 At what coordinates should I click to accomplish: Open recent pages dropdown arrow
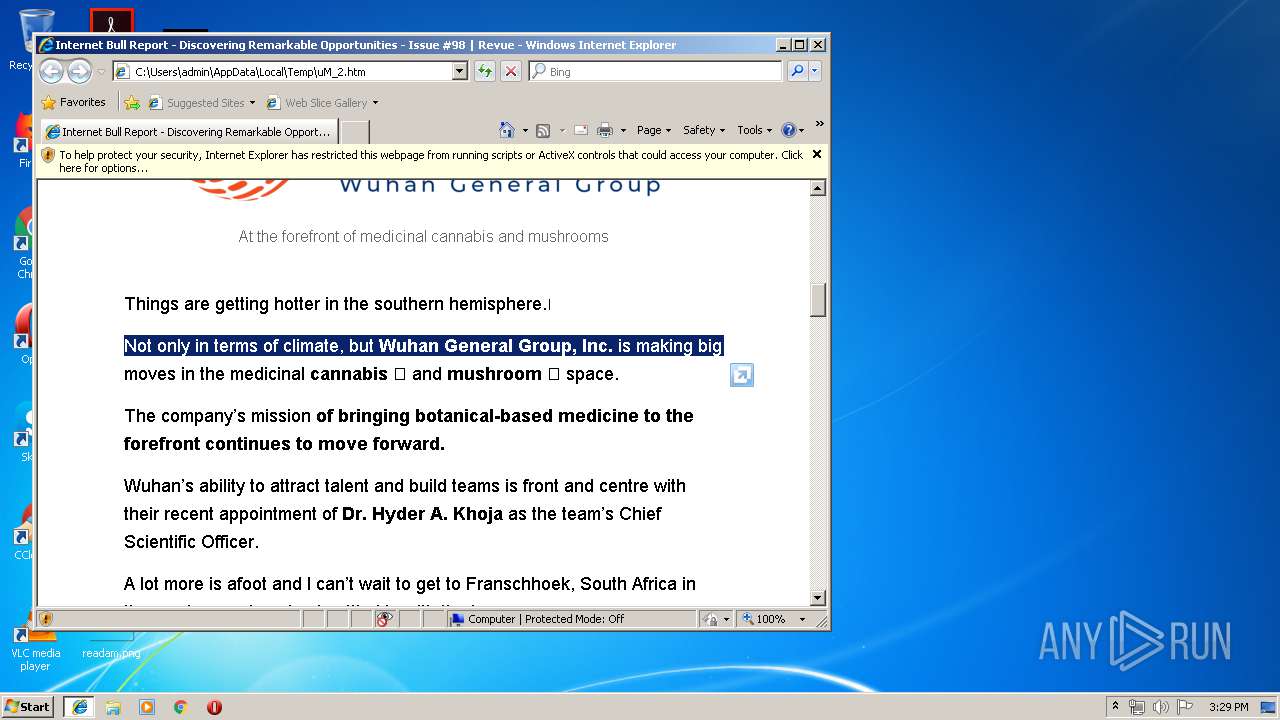(x=101, y=72)
